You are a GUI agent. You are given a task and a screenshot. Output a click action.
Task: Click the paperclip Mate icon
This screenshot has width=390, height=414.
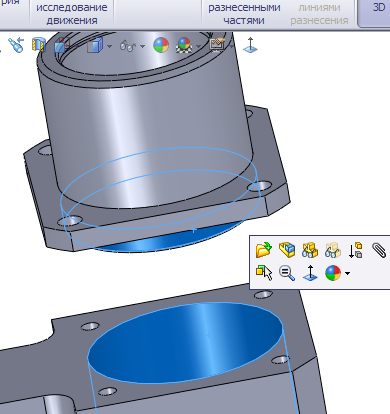click(x=379, y=250)
